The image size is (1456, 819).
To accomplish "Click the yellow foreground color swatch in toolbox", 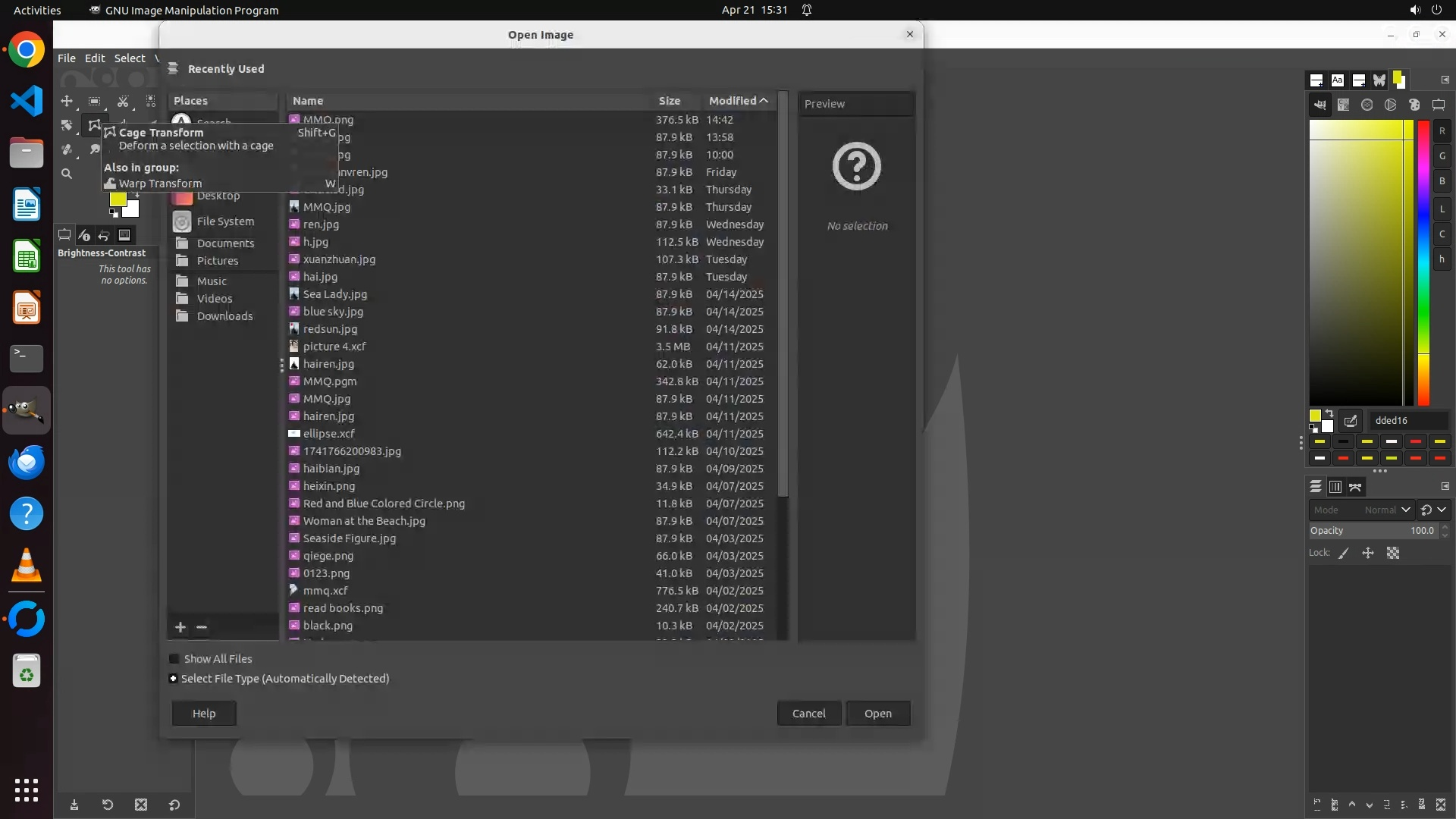I will click(x=118, y=199).
